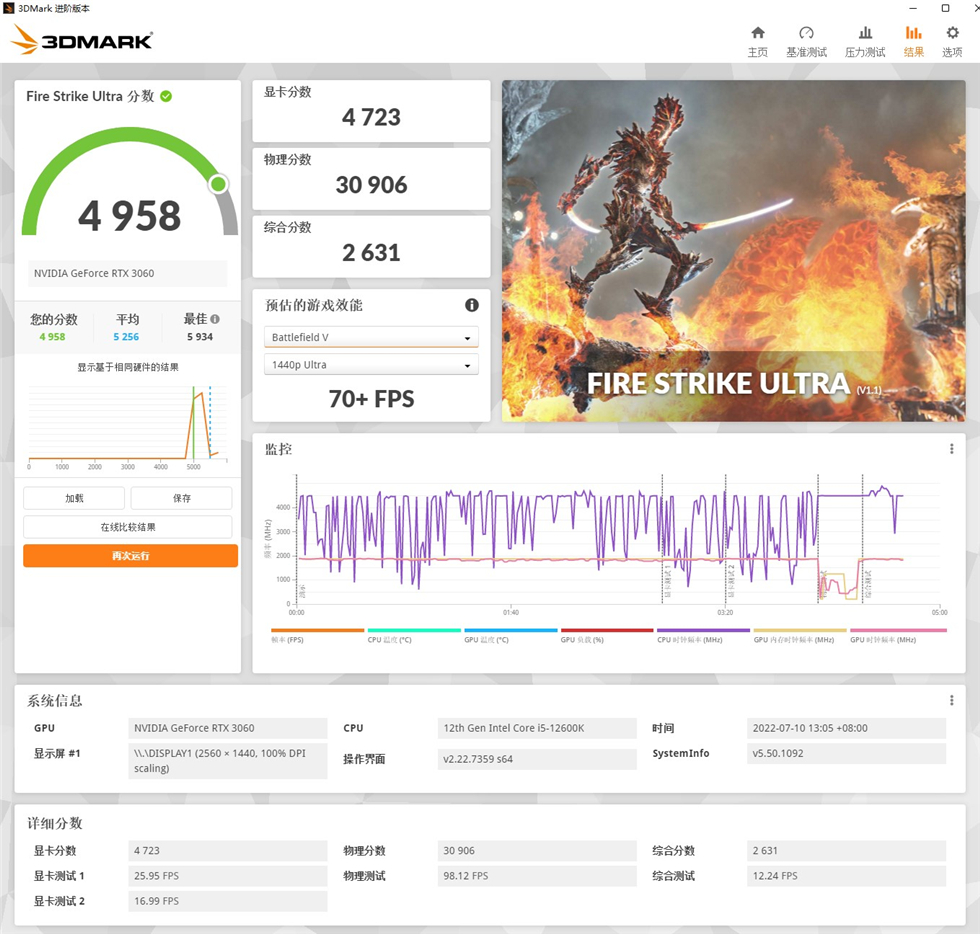Click the 压力测试 (Stress Test) icon
980x934 pixels.
864,38
